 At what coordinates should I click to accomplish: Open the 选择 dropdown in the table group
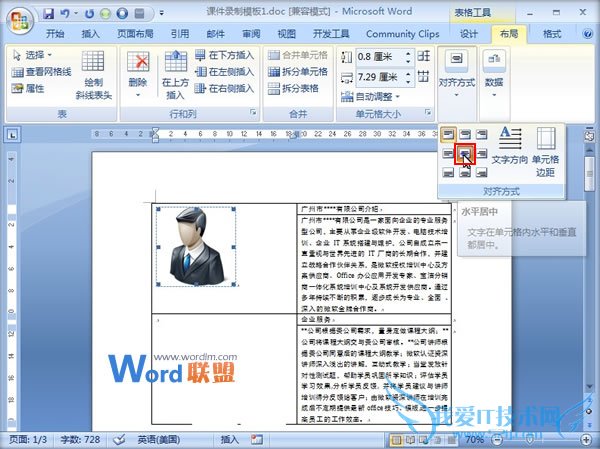click(32, 56)
